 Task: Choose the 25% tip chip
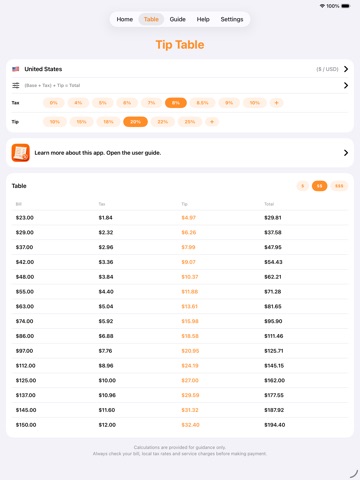[190, 122]
